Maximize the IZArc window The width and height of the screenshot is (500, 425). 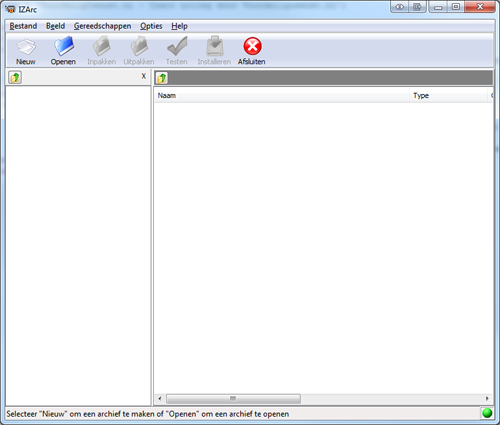click(456, 7)
